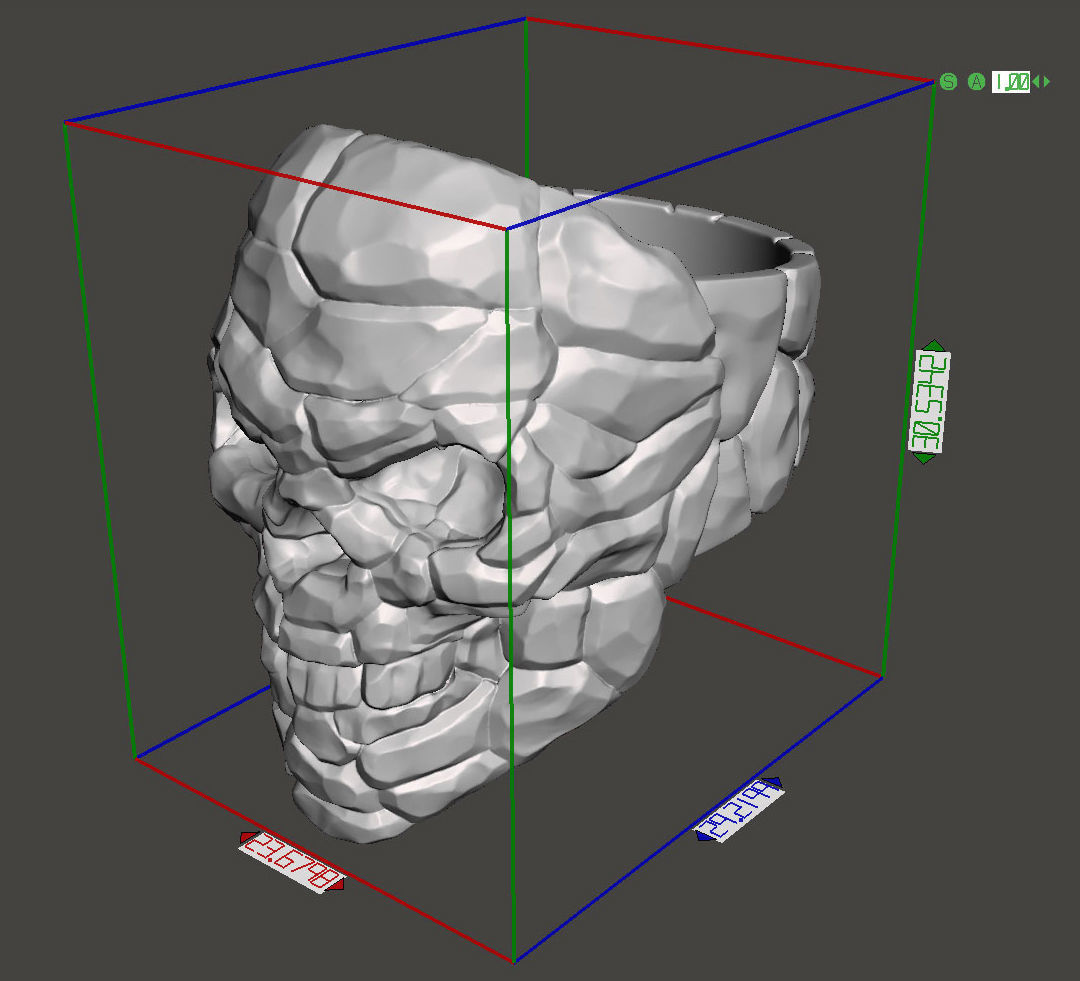Image resolution: width=1080 pixels, height=981 pixels.
Task: Click the blue 28.2194 dimension value
Action: coord(739,810)
